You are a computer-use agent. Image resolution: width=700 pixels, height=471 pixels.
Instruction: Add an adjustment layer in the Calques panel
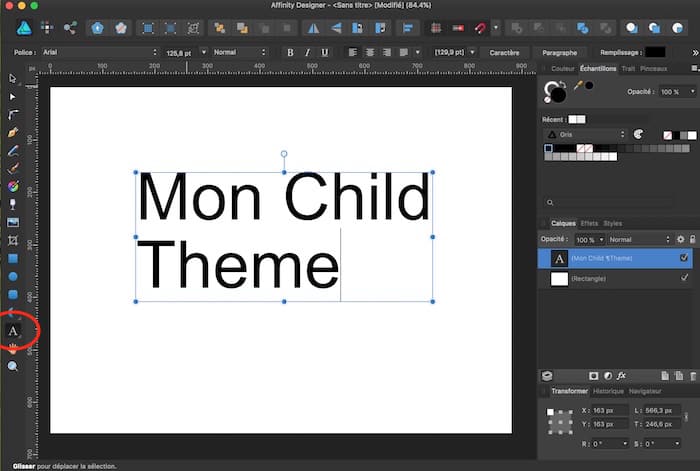click(x=608, y=376)
